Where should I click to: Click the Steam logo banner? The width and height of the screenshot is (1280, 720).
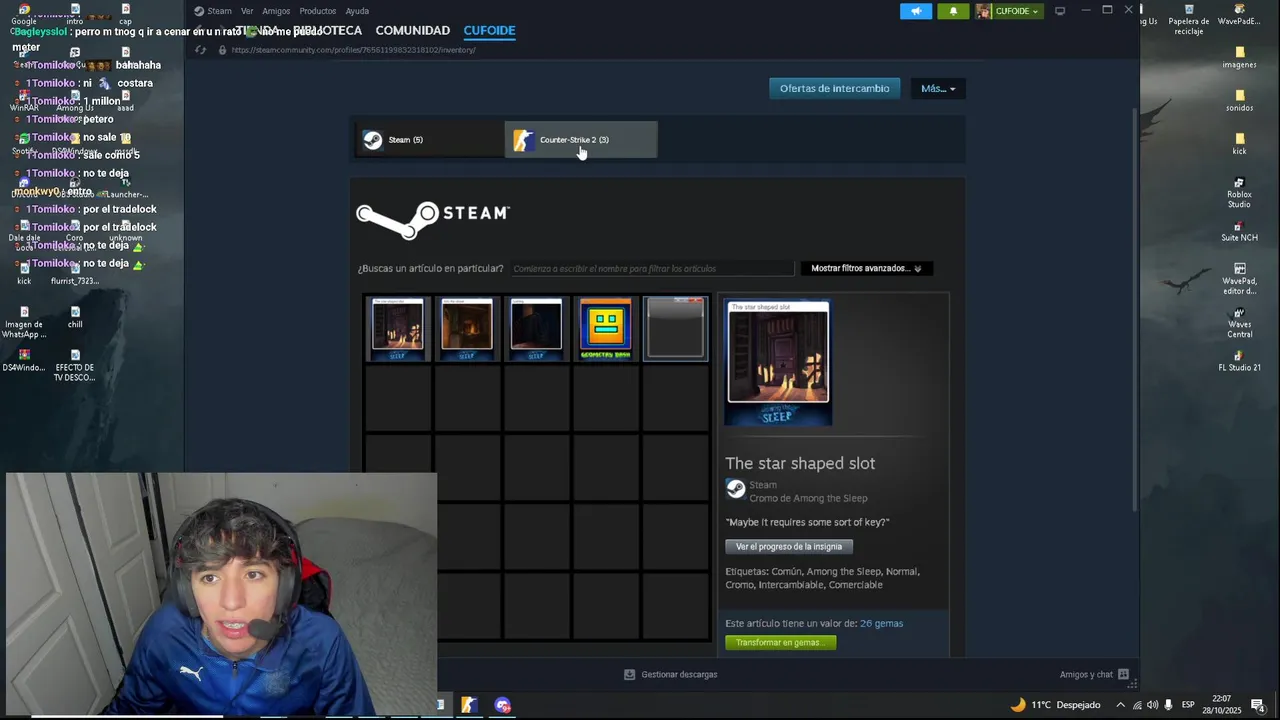coord(433,220)
